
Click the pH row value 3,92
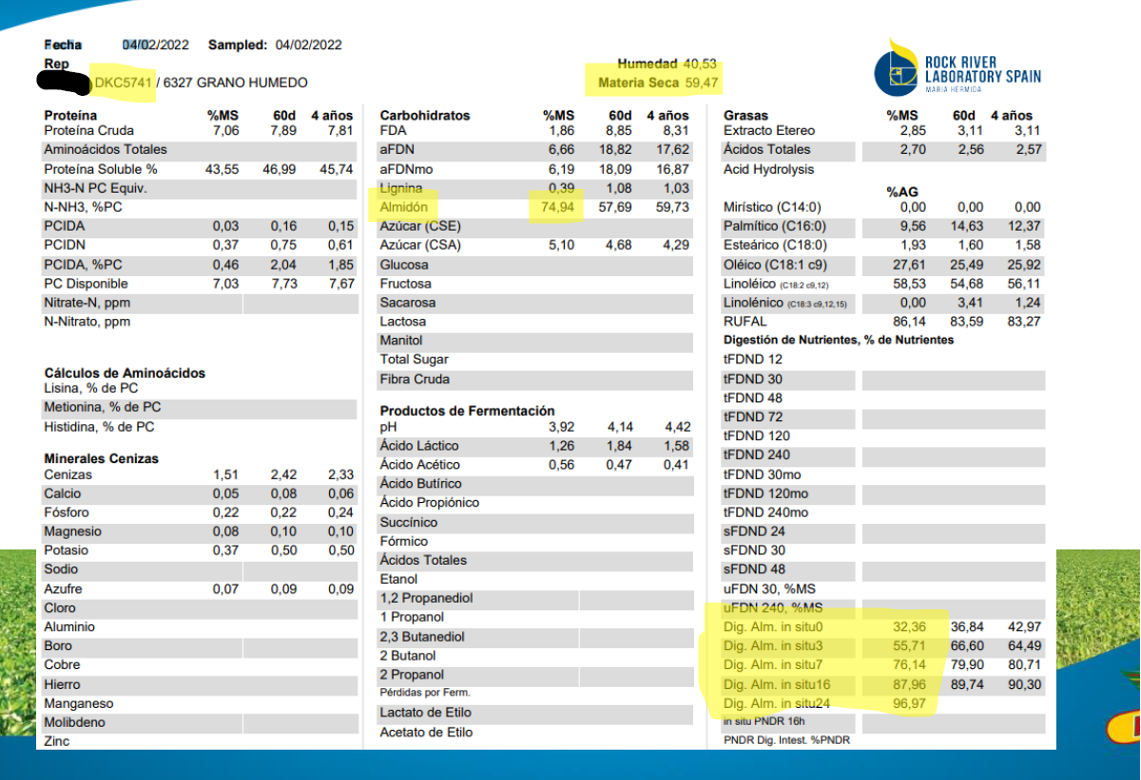coord(561,427)
